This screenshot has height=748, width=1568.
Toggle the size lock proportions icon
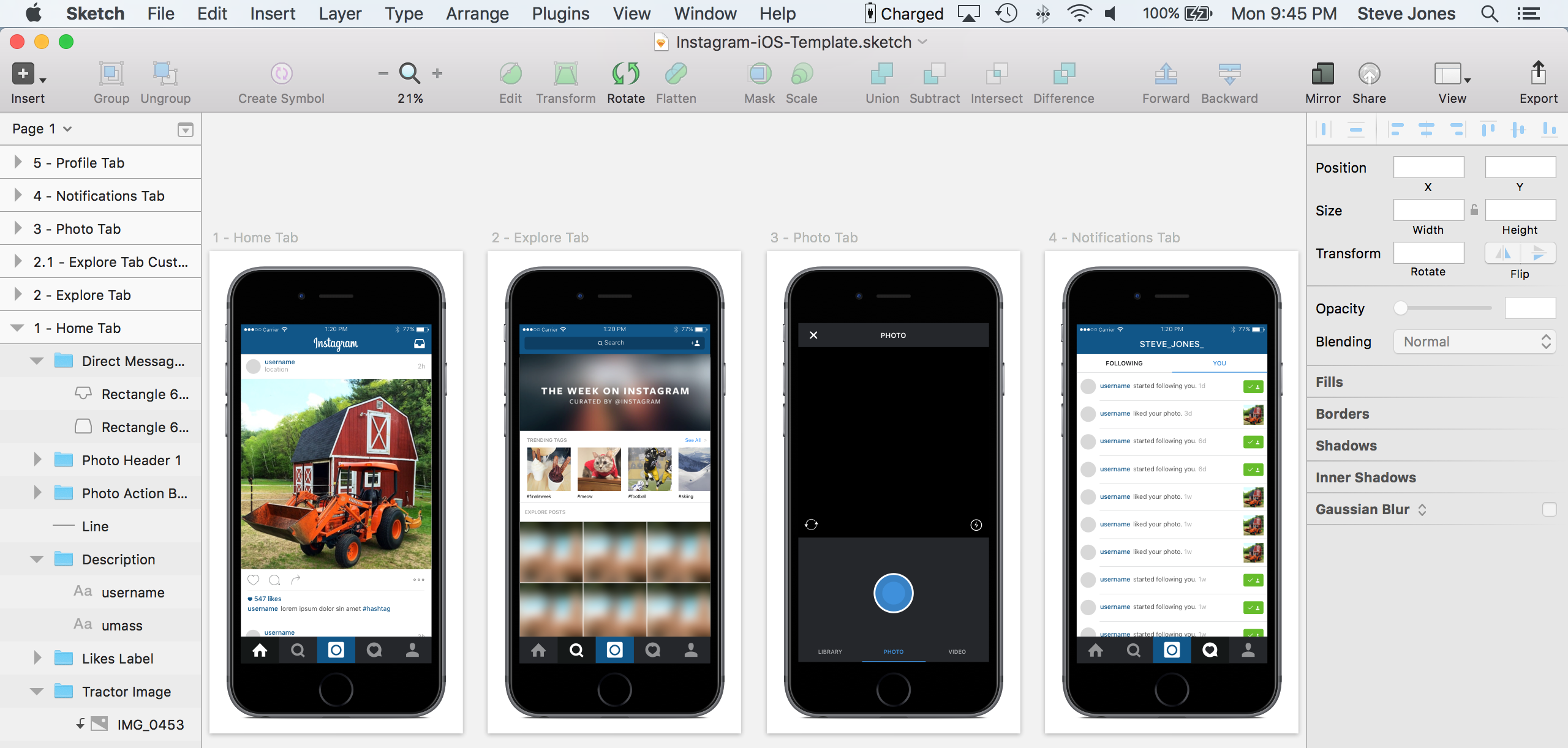(x=1474, y=210)
